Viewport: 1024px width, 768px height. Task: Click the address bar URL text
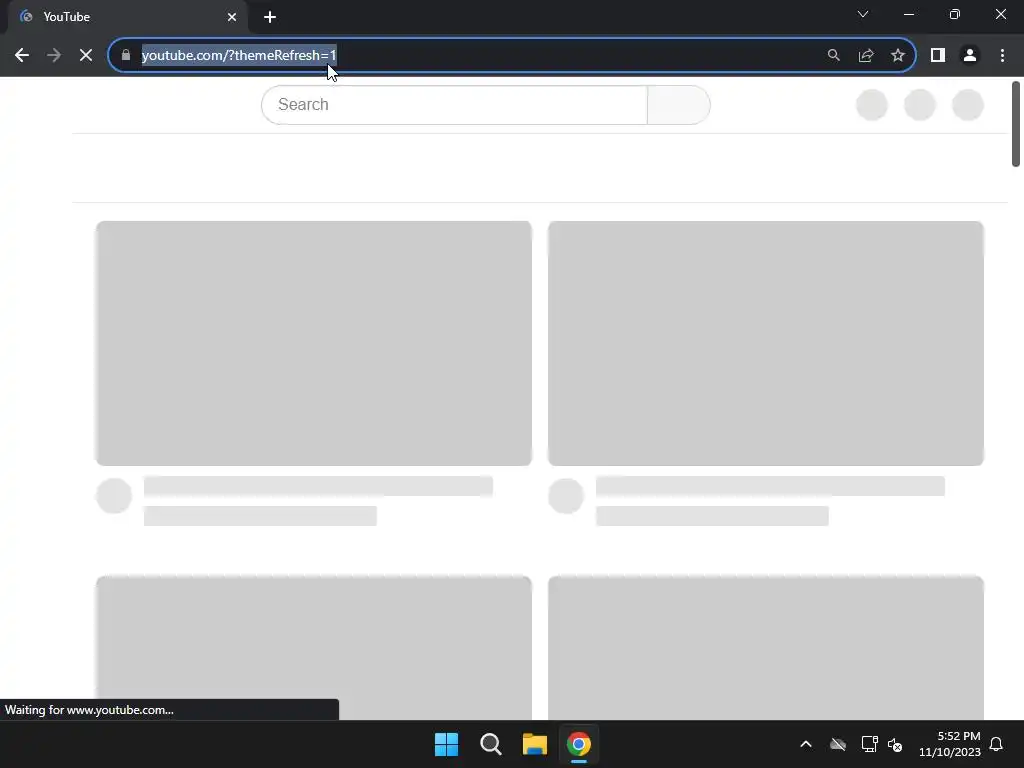pyautogui.click(x=239, y=56)
